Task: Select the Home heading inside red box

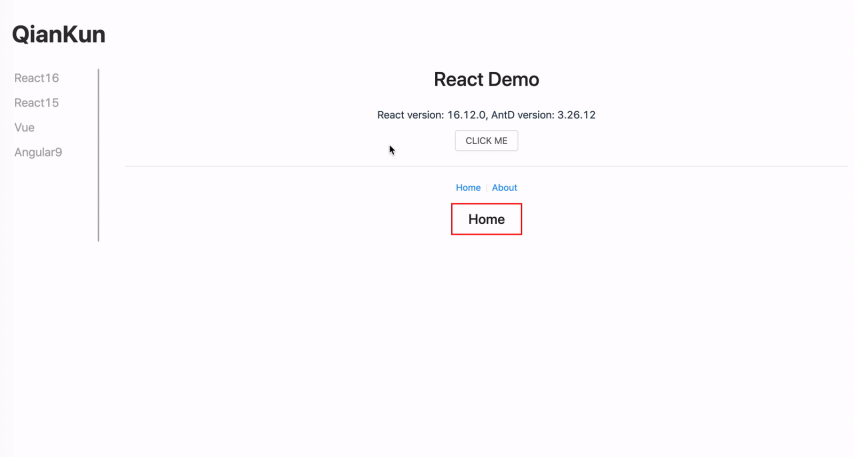Action: 486,220
